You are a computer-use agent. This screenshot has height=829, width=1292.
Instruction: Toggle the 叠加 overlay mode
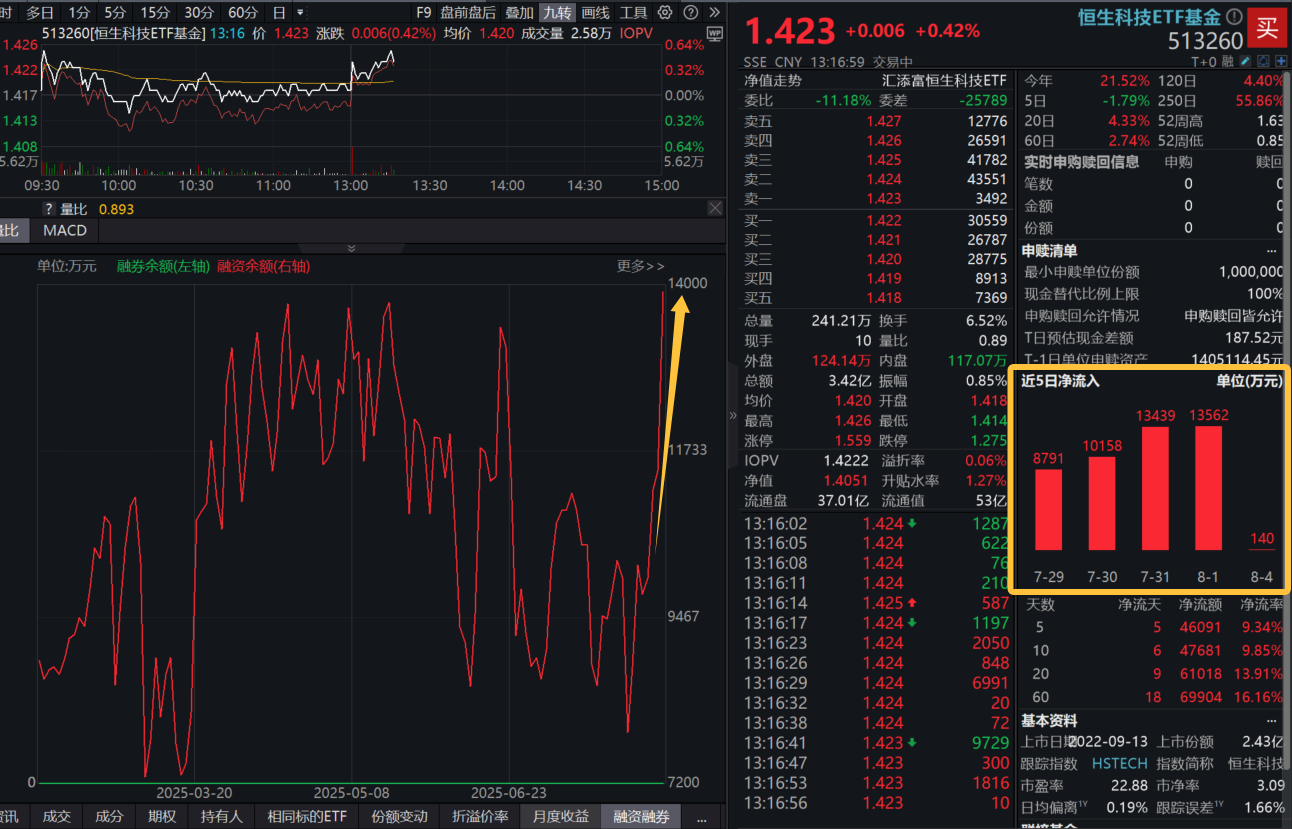[x=520, y=13]
